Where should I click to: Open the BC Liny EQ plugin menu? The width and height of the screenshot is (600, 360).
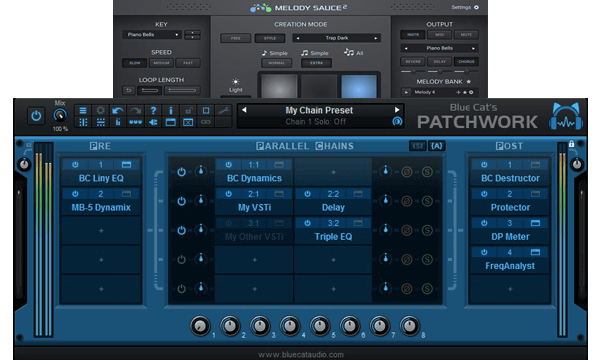(x=101, y=178)
